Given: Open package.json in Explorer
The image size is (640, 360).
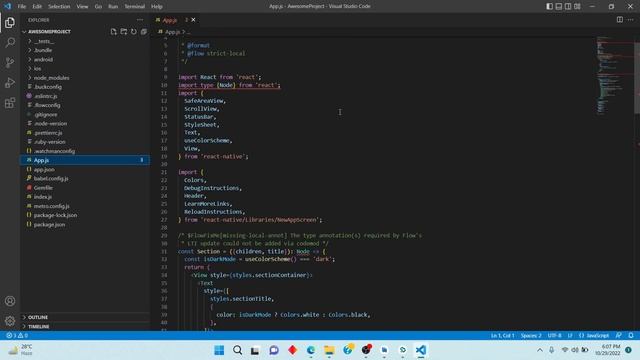Looking at the screenshot, I should tap(49, 224).
